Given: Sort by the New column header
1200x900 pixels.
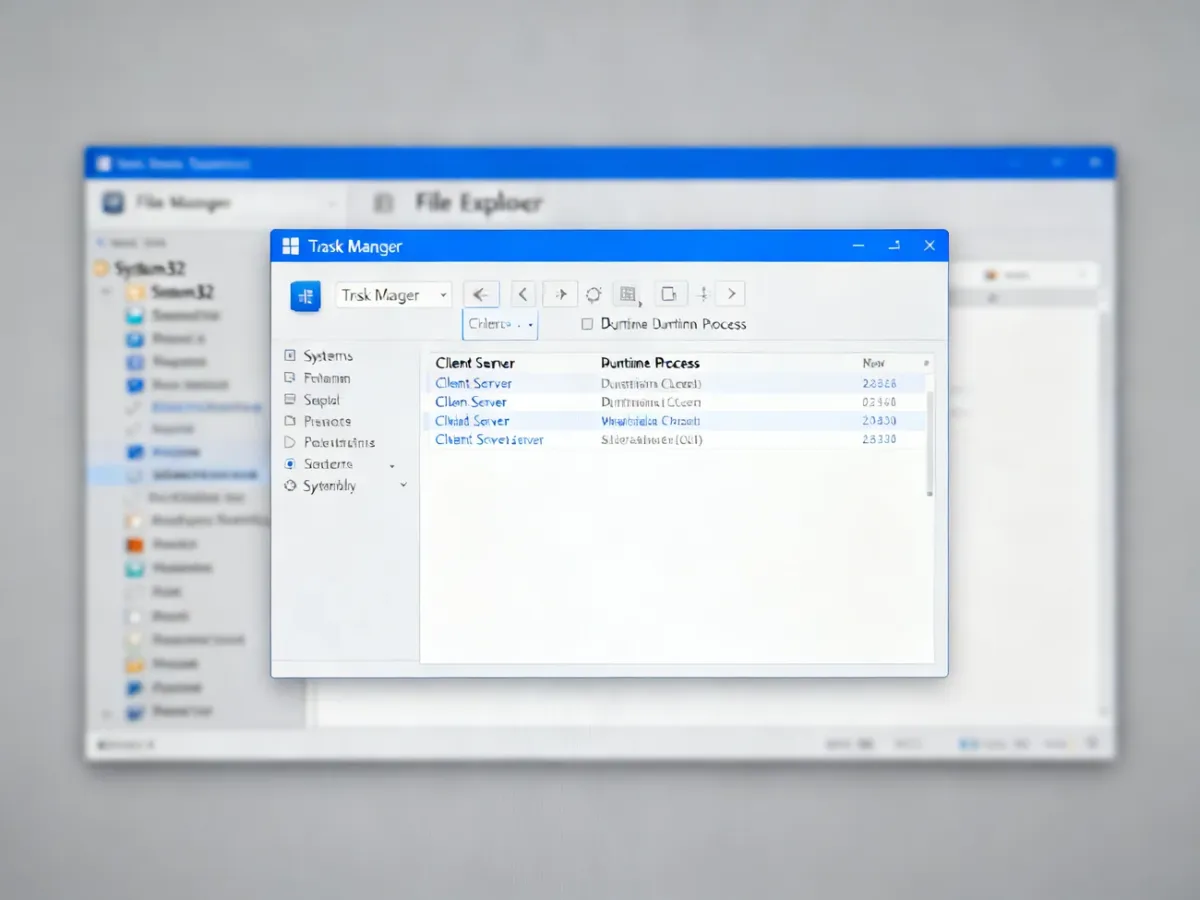Looking at the screenshot, I should tap(874, 363).
